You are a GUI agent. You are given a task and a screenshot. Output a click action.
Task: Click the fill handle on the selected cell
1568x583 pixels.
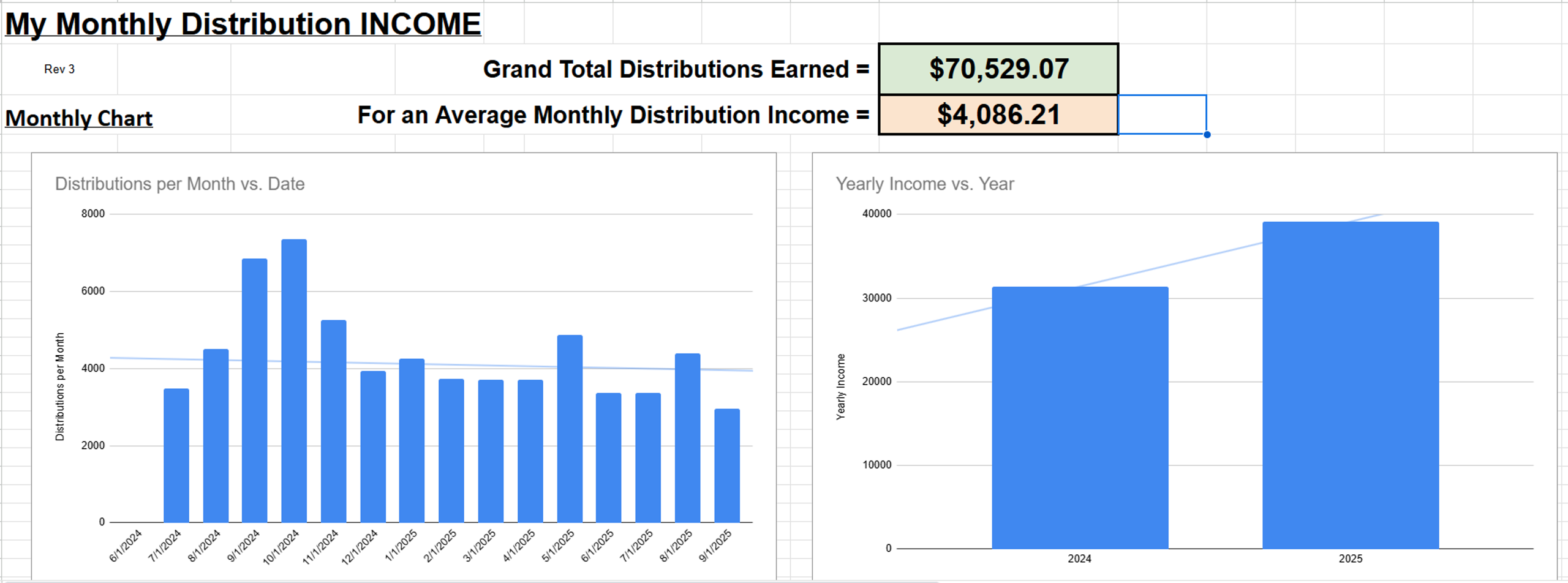1207,135
